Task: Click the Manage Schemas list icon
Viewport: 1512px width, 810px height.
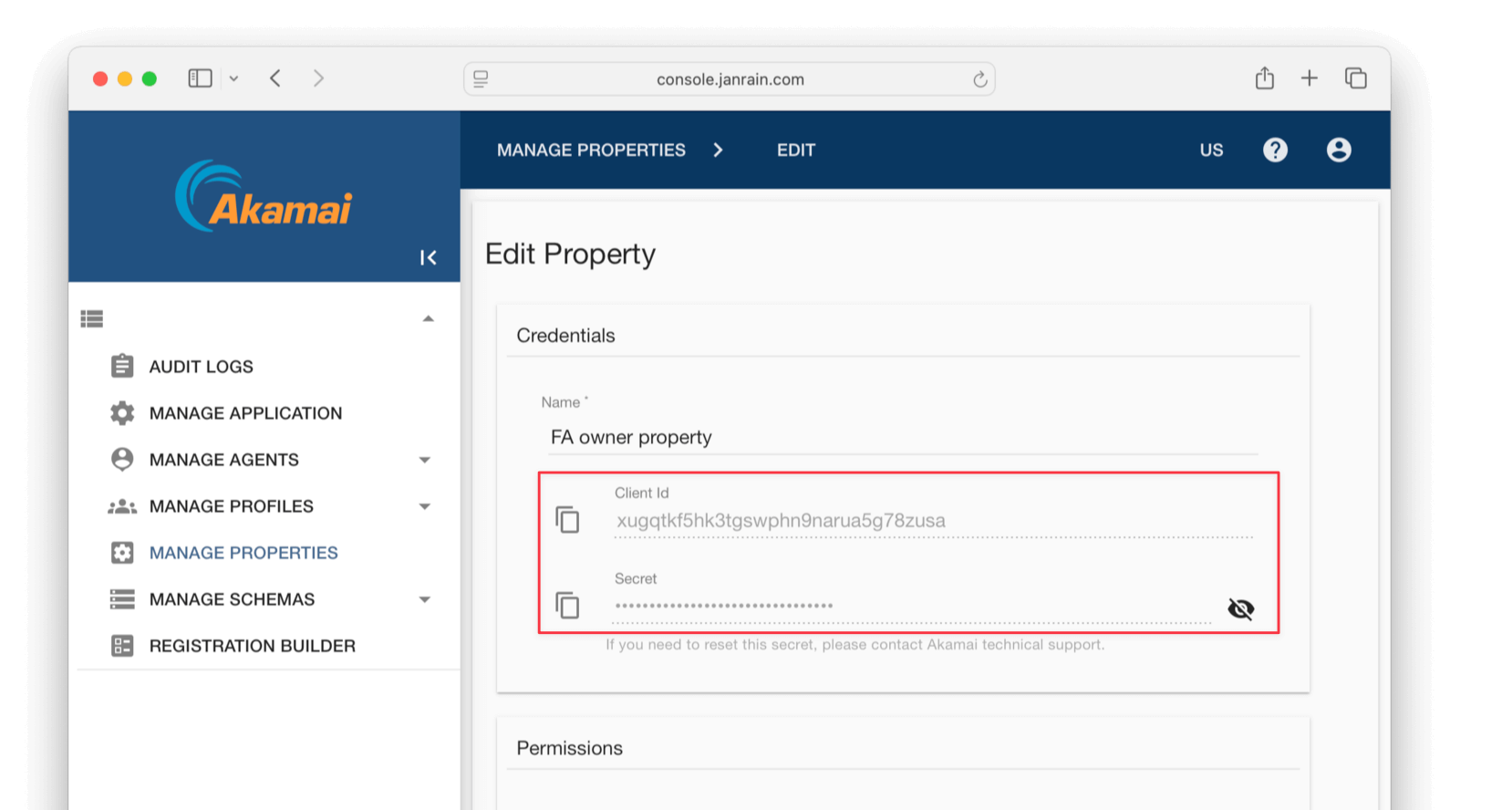Action: coord(122,598)
